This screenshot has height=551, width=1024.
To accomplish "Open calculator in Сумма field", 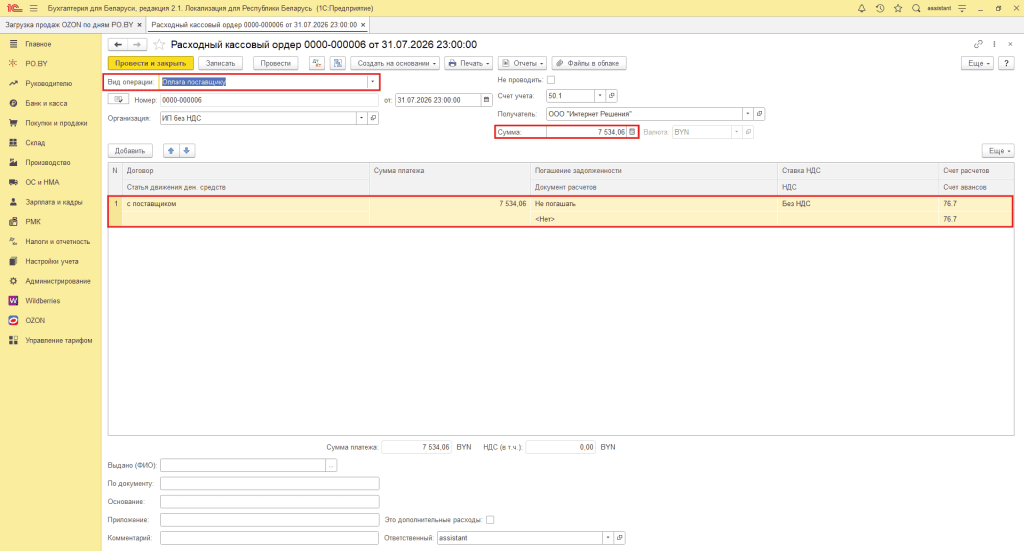I will coord(632,132).
